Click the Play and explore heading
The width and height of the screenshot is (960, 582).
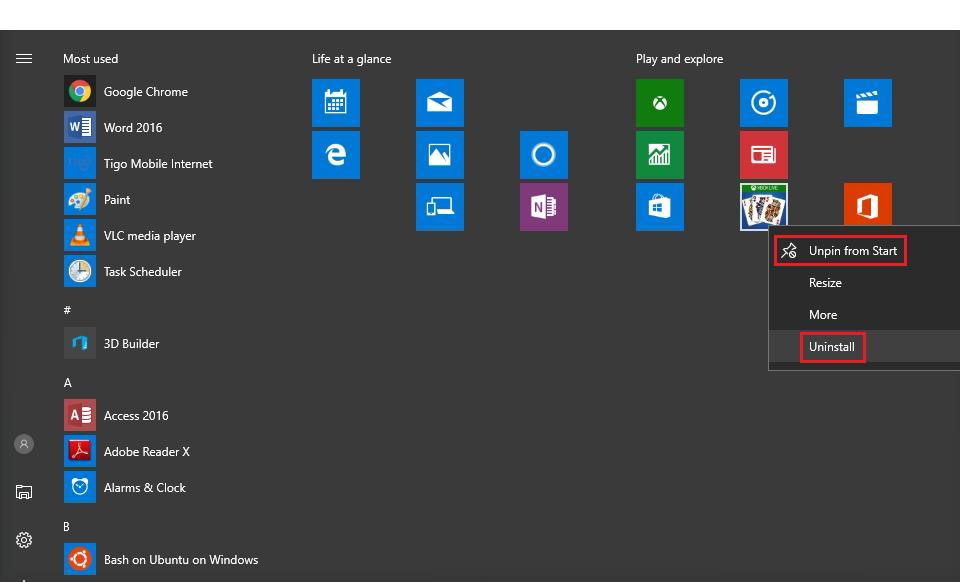point(680,59)
